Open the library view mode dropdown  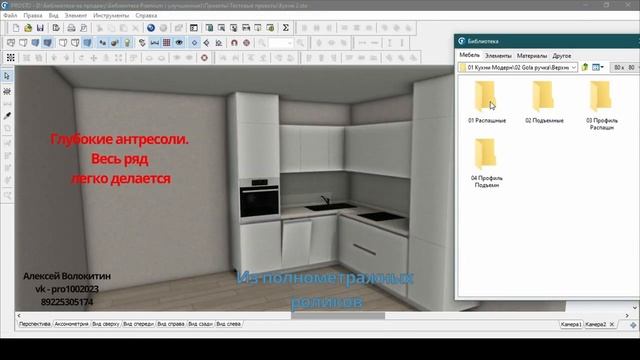(598, 67)
